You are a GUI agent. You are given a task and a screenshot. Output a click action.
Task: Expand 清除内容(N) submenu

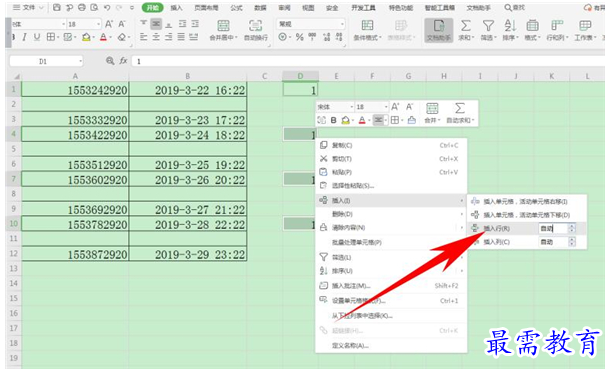click(x=391, y=228)
